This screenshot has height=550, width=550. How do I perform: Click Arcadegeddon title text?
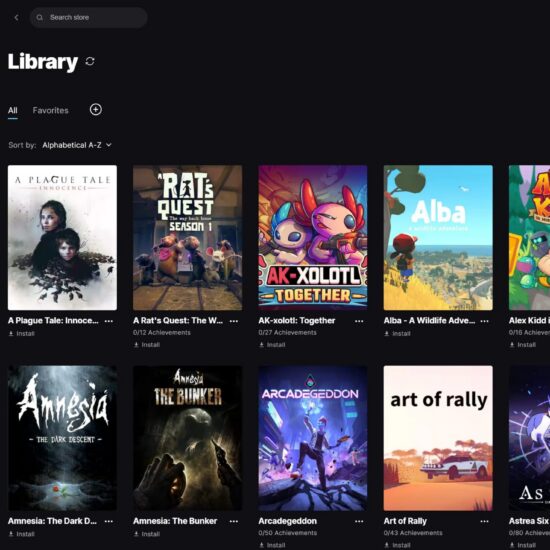pos(288,521)
